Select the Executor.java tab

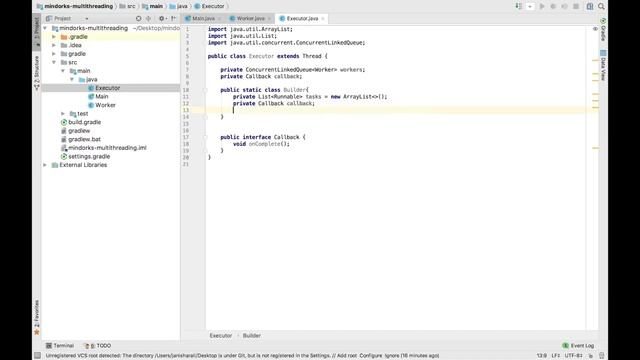point(302,18)
